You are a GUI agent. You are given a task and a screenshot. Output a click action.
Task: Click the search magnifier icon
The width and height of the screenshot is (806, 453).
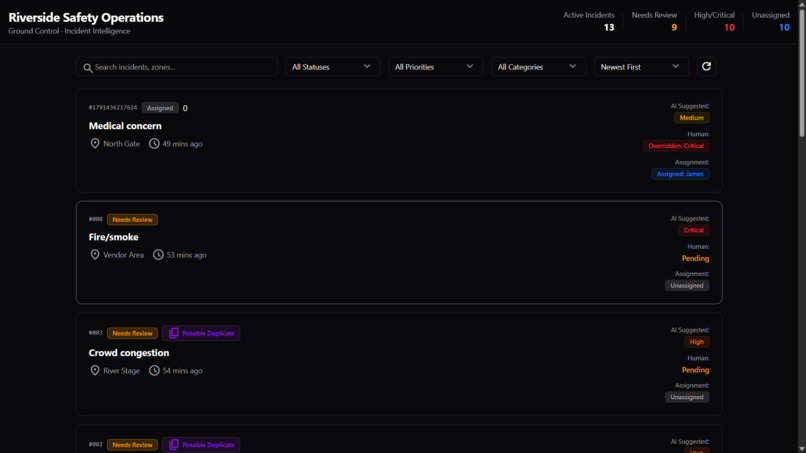88,67
